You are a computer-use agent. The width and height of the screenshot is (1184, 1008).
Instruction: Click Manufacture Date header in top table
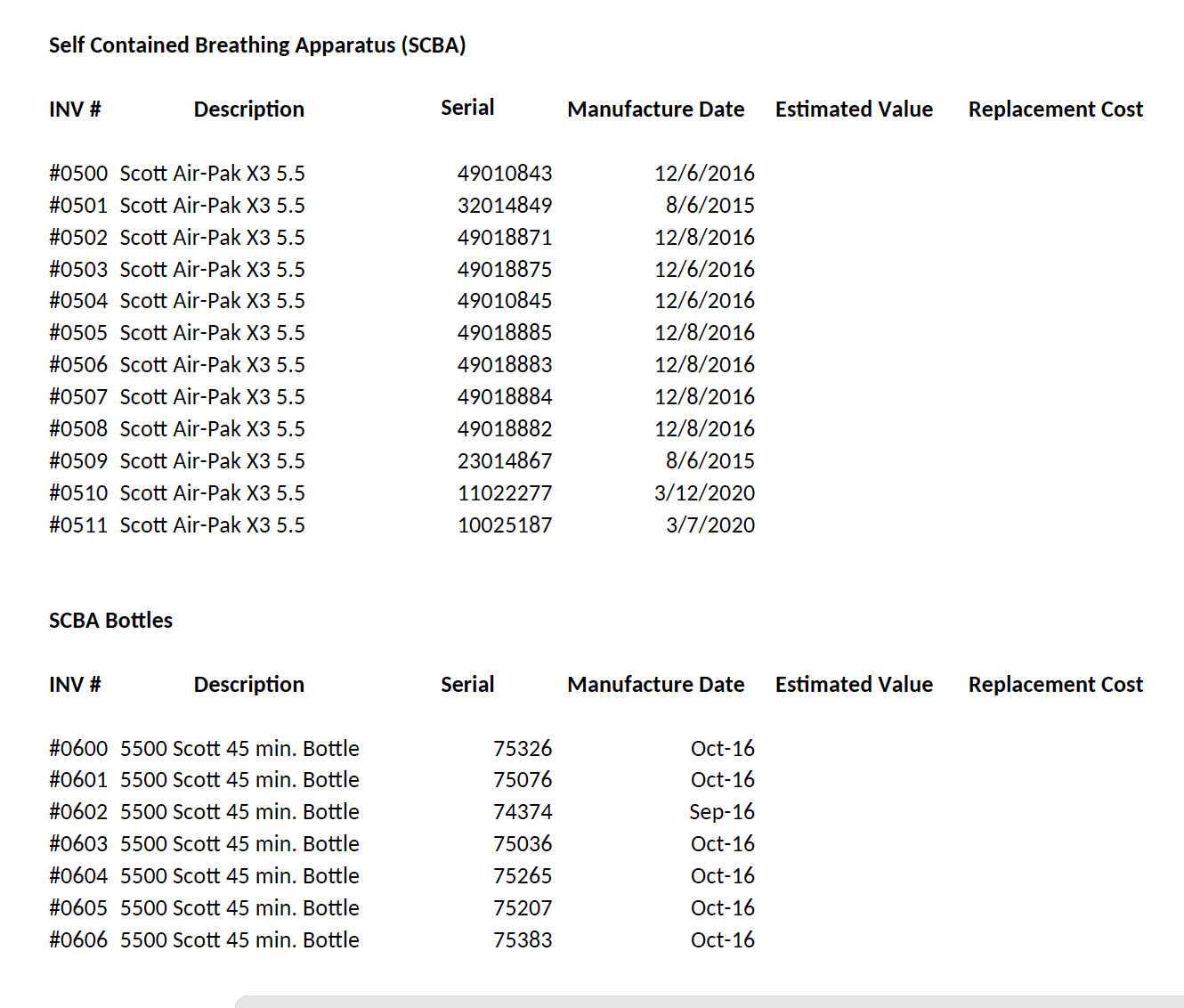point(655,110)
